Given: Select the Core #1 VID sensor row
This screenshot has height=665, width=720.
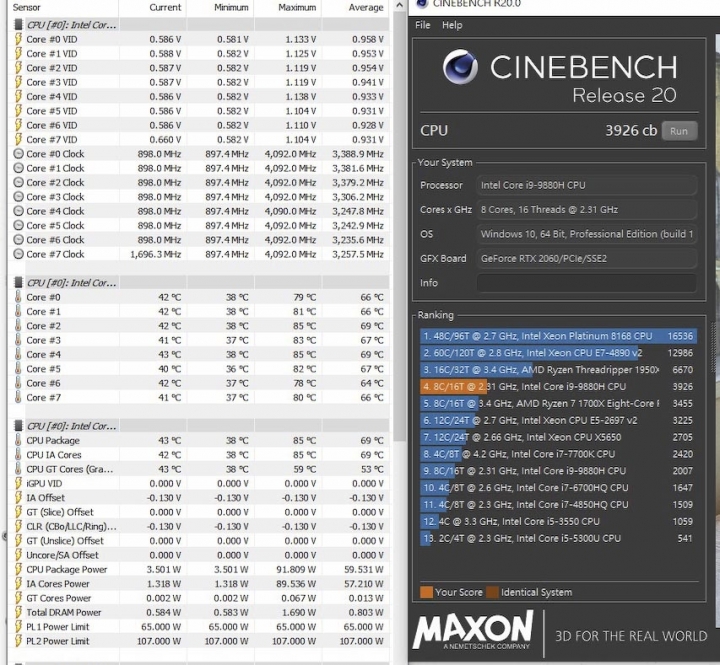Looking at the screenshot, I should tap(199, 53).
